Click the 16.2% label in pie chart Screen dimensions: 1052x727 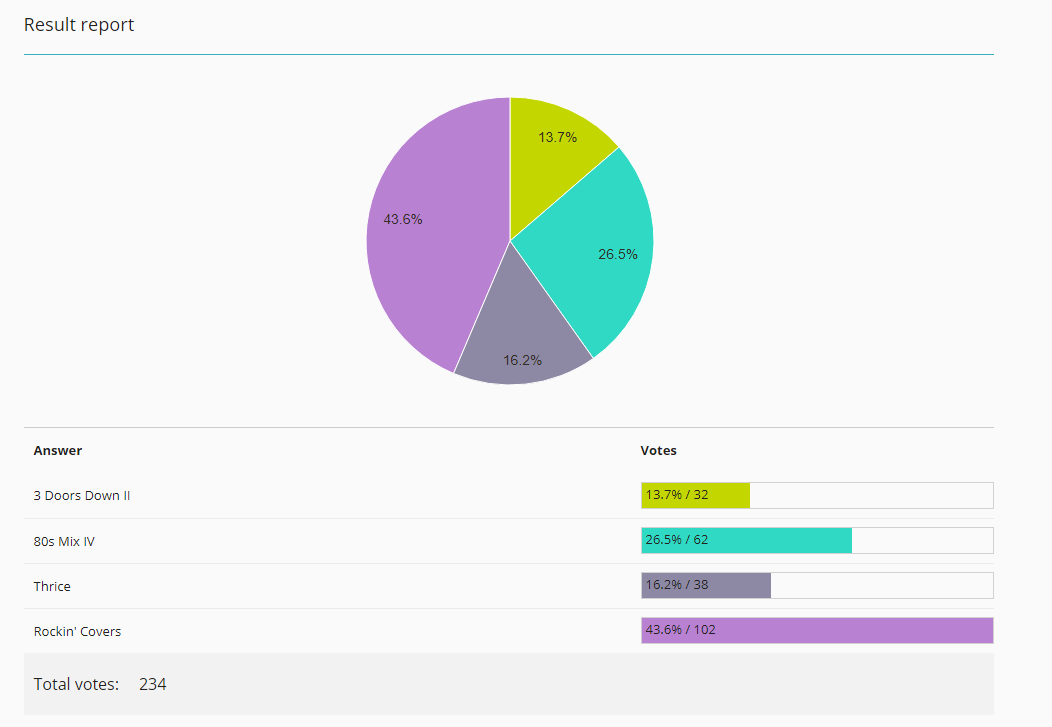pyautogui.click(x=522, y=360)
